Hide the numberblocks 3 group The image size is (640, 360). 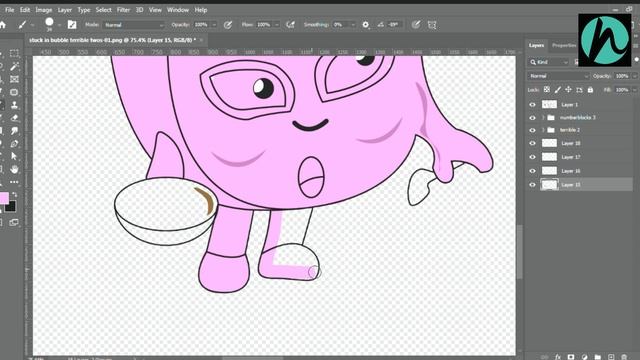point(532,118)
